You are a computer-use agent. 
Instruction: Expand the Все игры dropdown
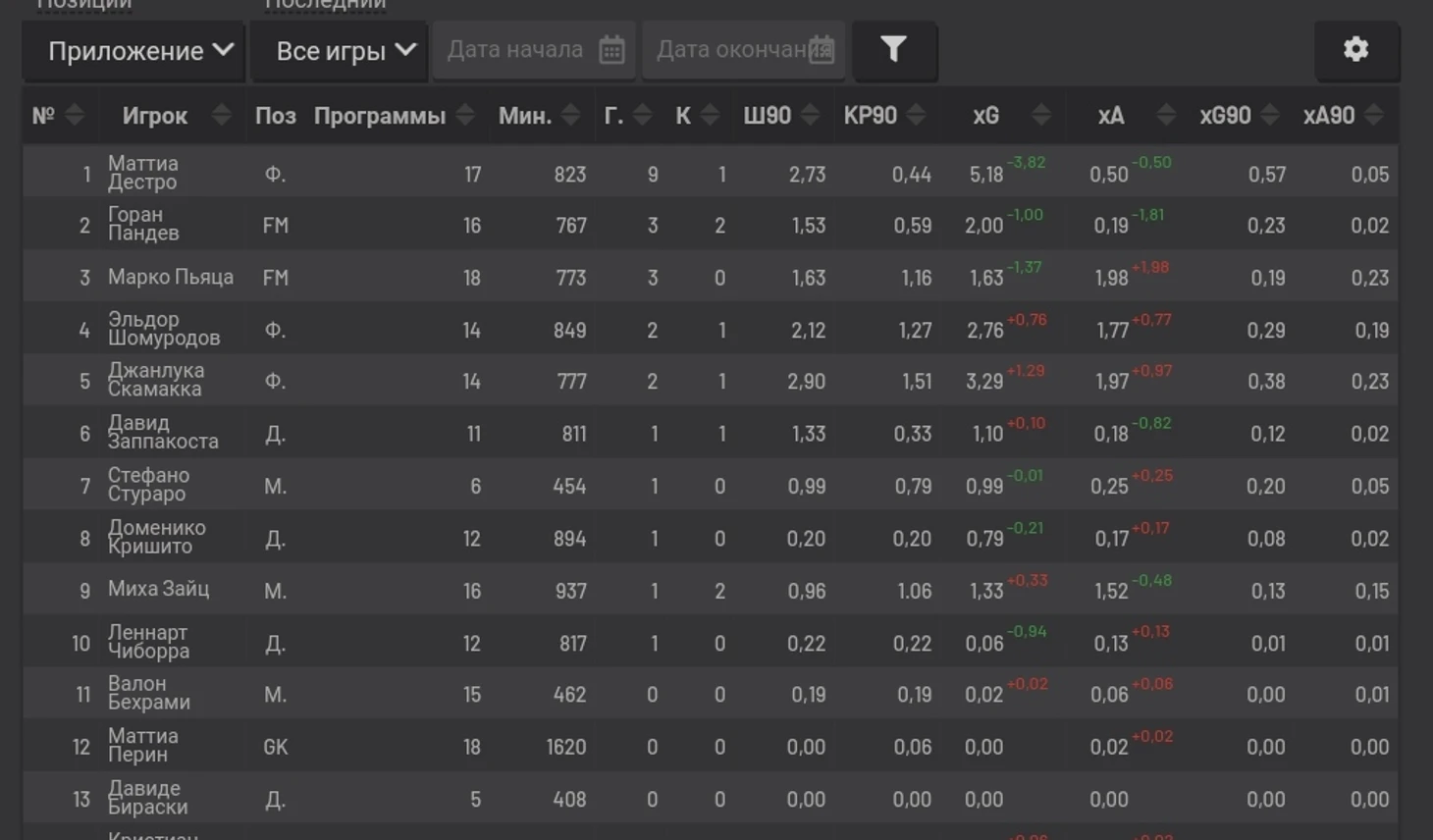pyautogui.click(x=339, y=50)
